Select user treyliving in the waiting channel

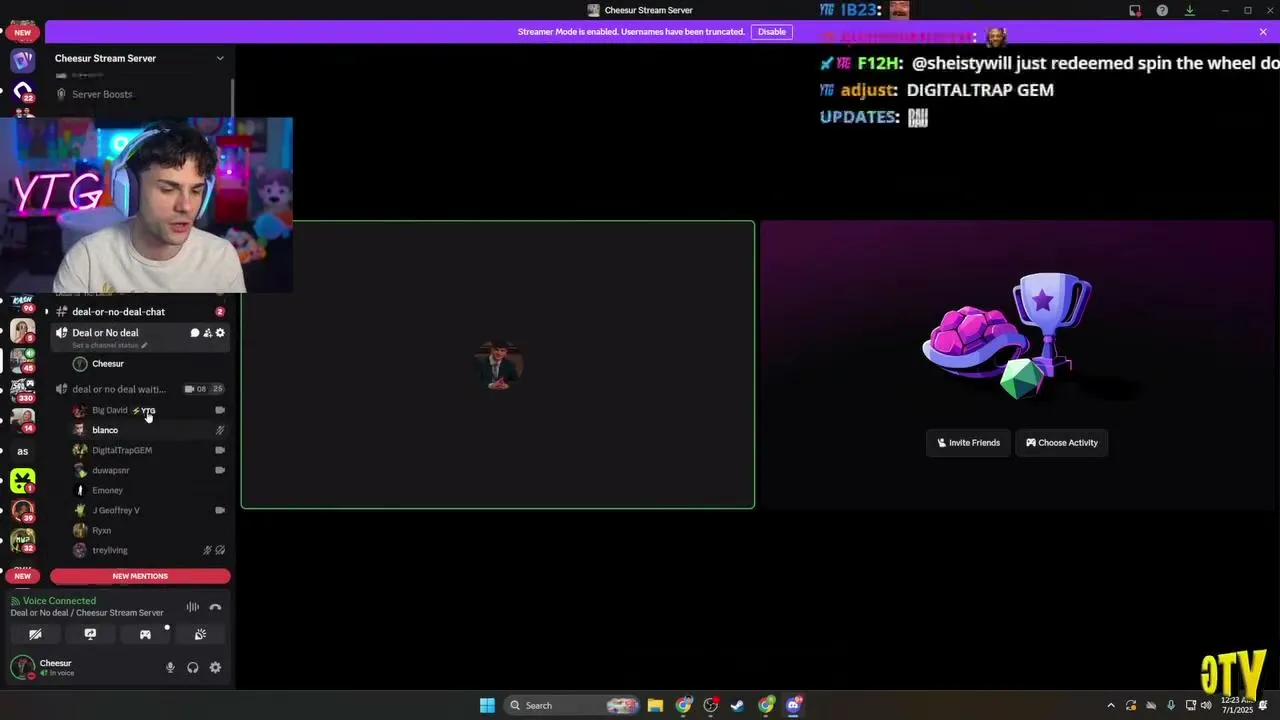110,550
